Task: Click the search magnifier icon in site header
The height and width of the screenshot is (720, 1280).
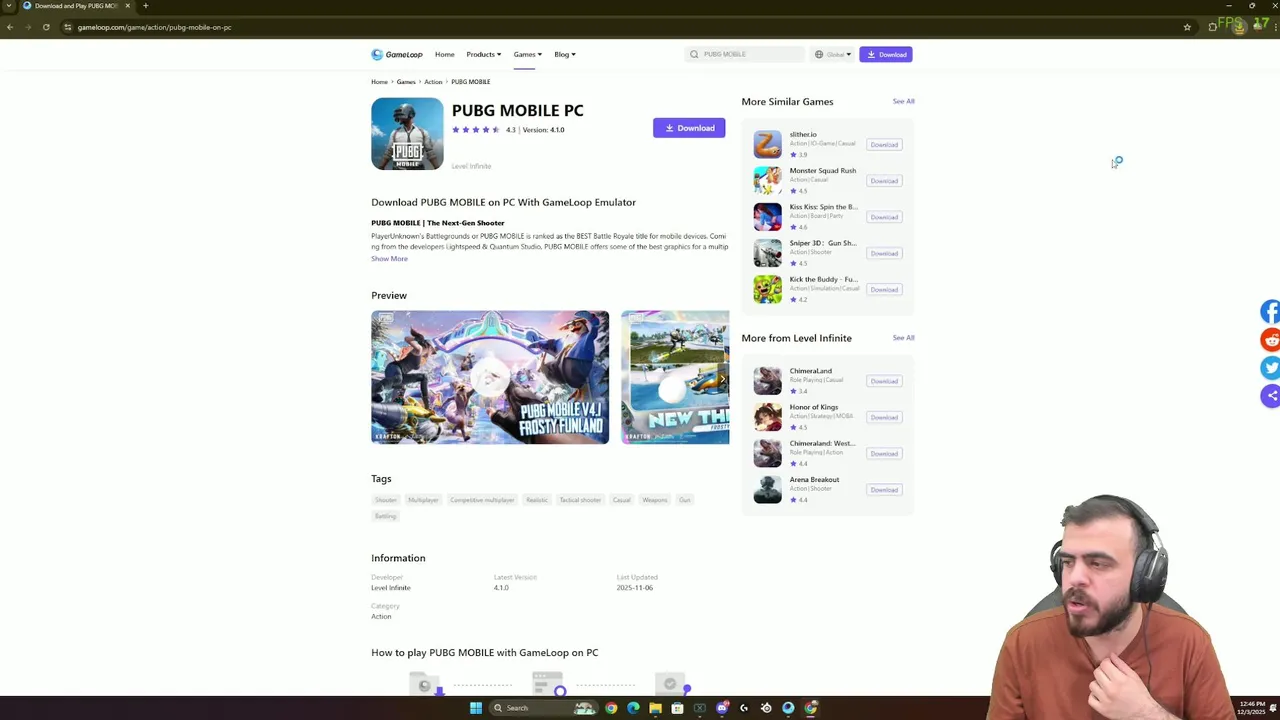Action: click(x=694, y=54)
